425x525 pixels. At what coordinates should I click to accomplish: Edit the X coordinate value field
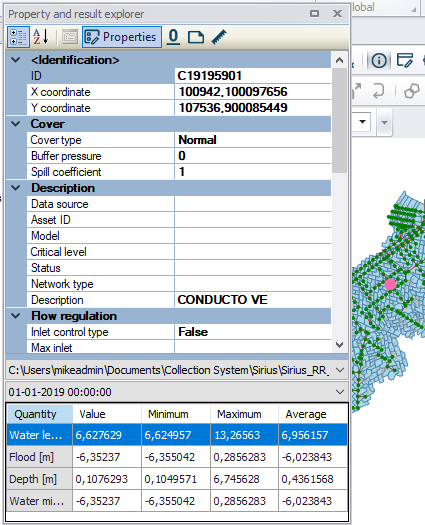point(253,92)
